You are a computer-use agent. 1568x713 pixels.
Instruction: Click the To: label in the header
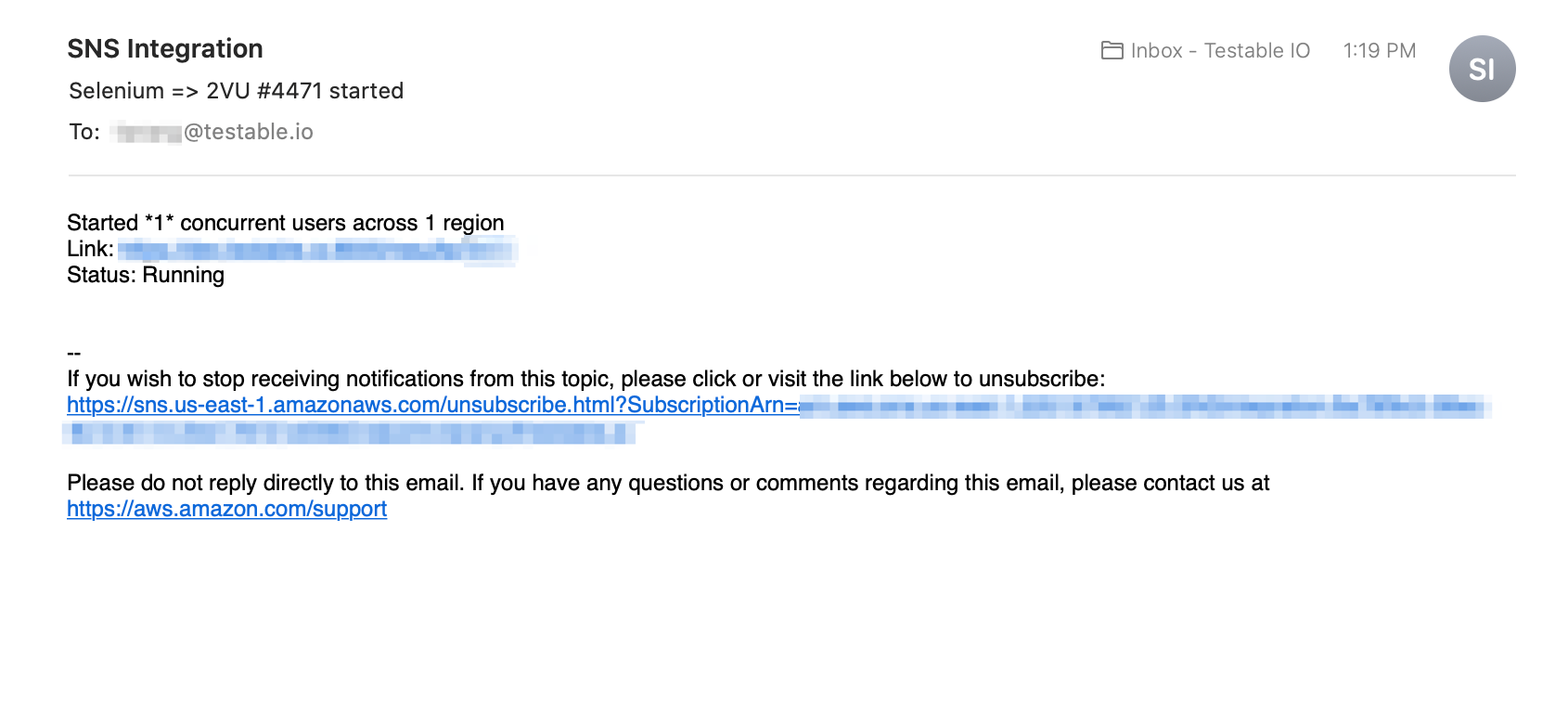pos(84,132)
